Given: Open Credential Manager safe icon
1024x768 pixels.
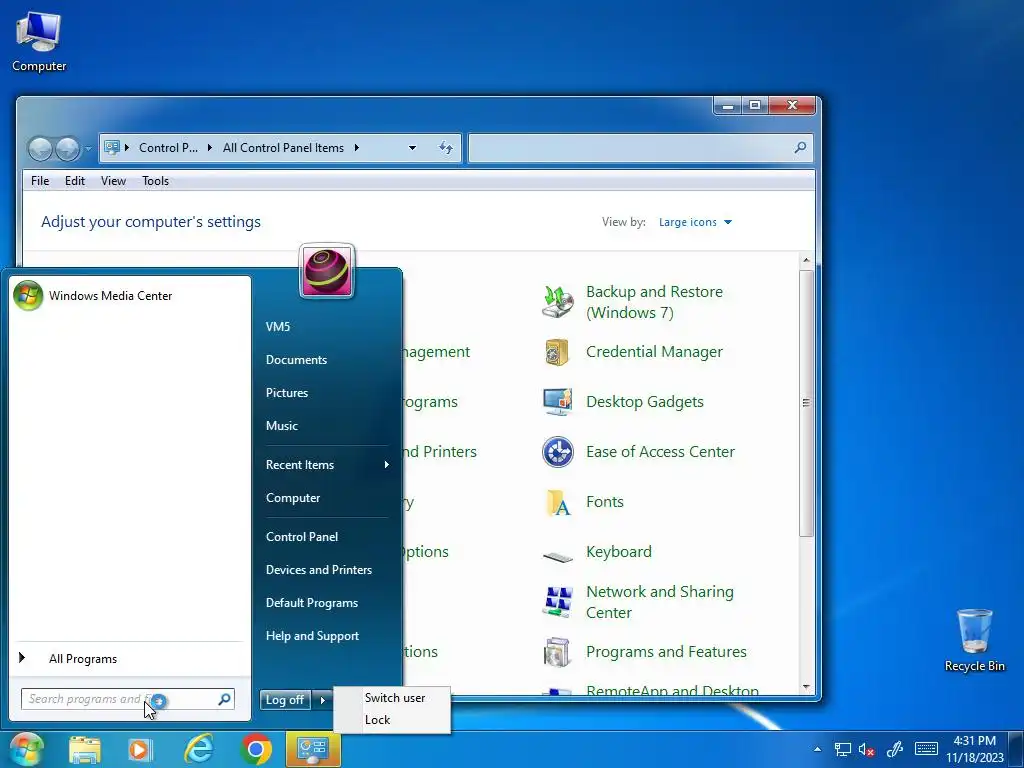Looking at the screenshot, I should click(557, 352).
